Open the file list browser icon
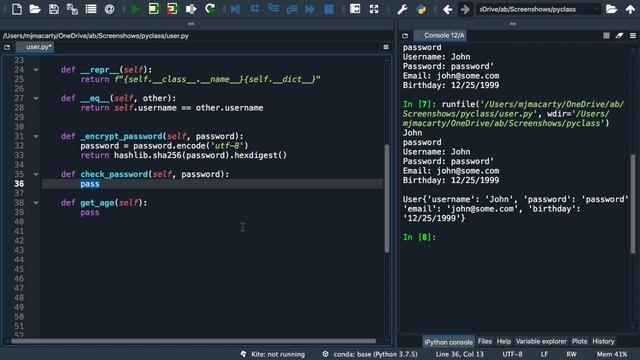 click(x=91, y=9)
